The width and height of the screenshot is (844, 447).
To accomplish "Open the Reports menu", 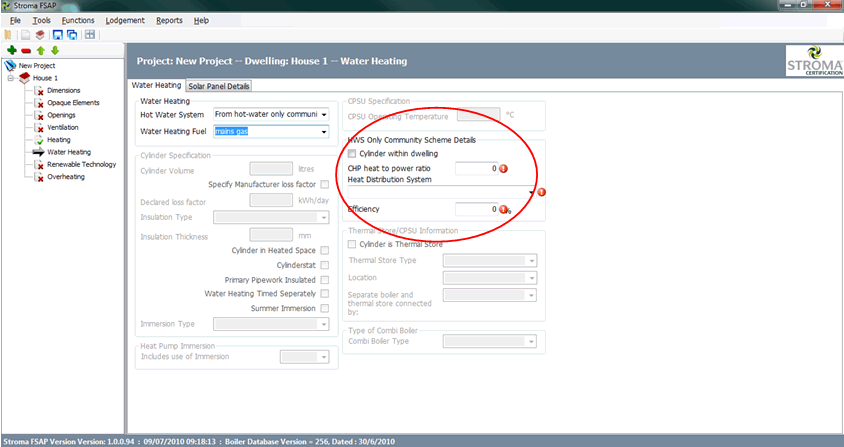I will pos(170,20).
